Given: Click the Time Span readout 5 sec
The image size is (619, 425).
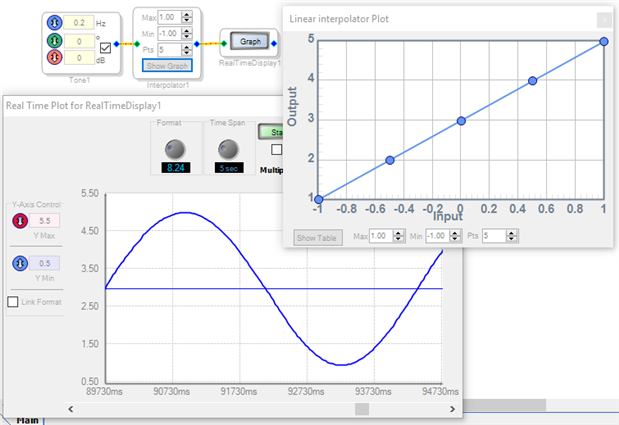Looking at the screenshot, I should click(229, 168).
